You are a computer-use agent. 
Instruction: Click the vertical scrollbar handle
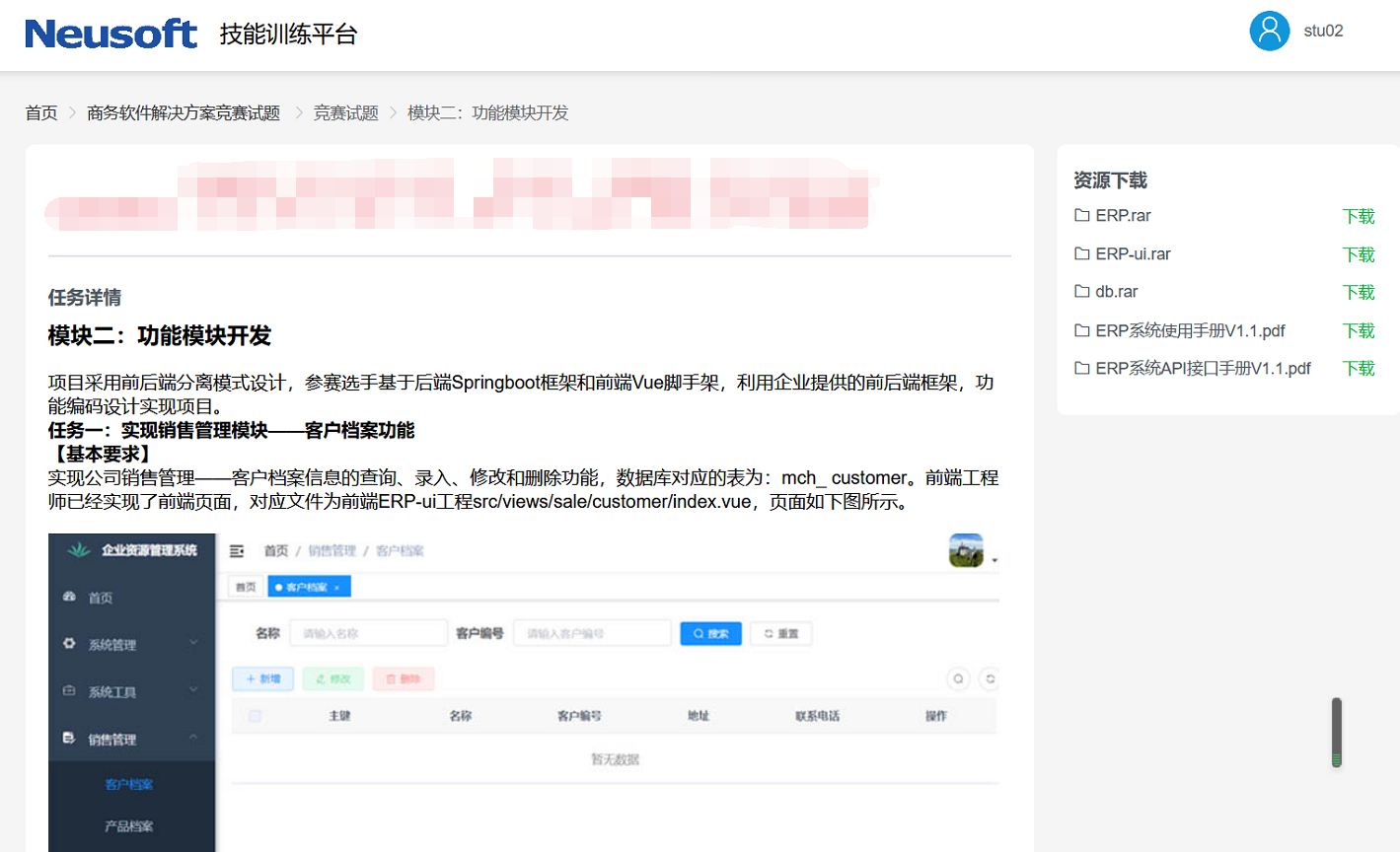point(1336,732)
